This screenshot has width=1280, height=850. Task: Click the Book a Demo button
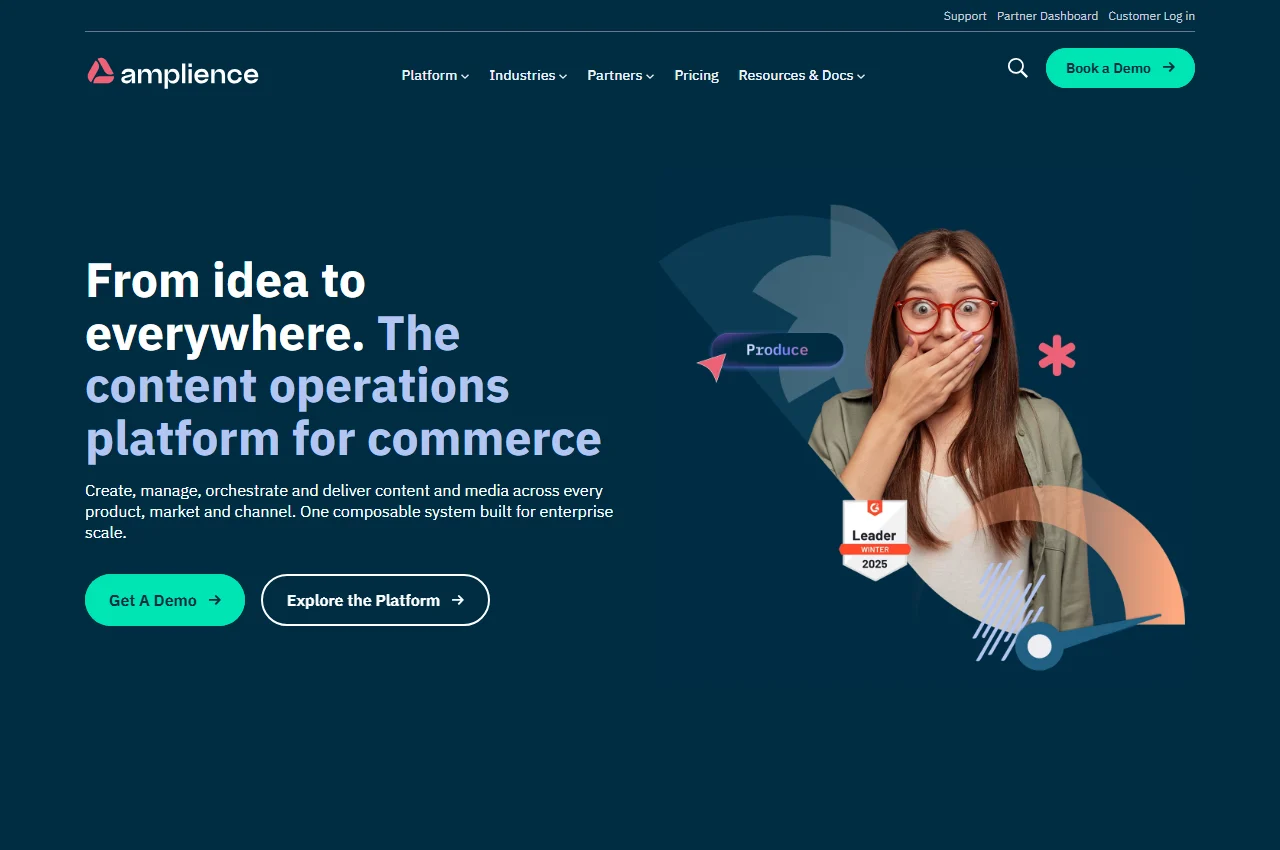click(x=1120, y=68)
